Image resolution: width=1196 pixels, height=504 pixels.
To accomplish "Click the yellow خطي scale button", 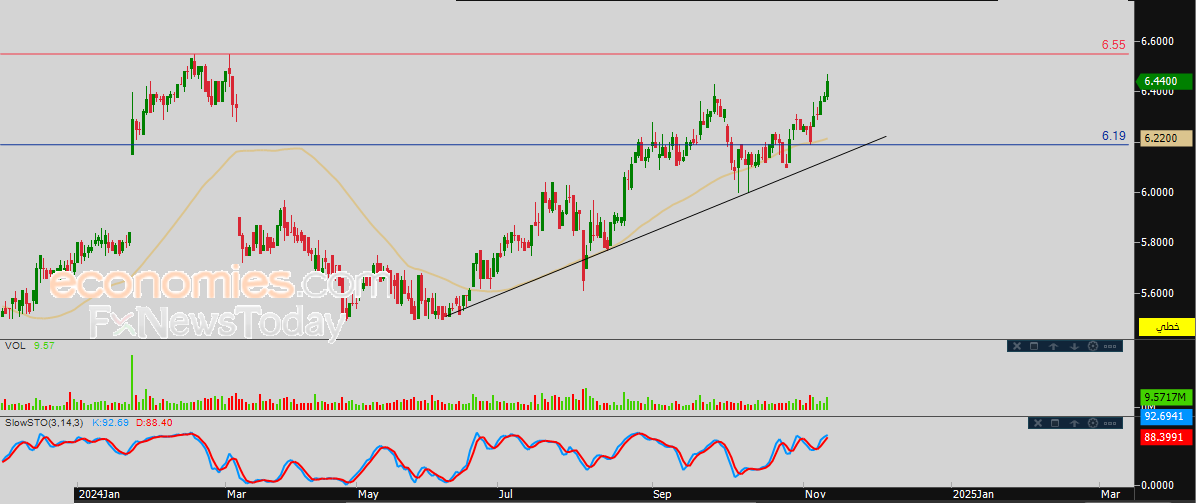I will [1166, 326].
